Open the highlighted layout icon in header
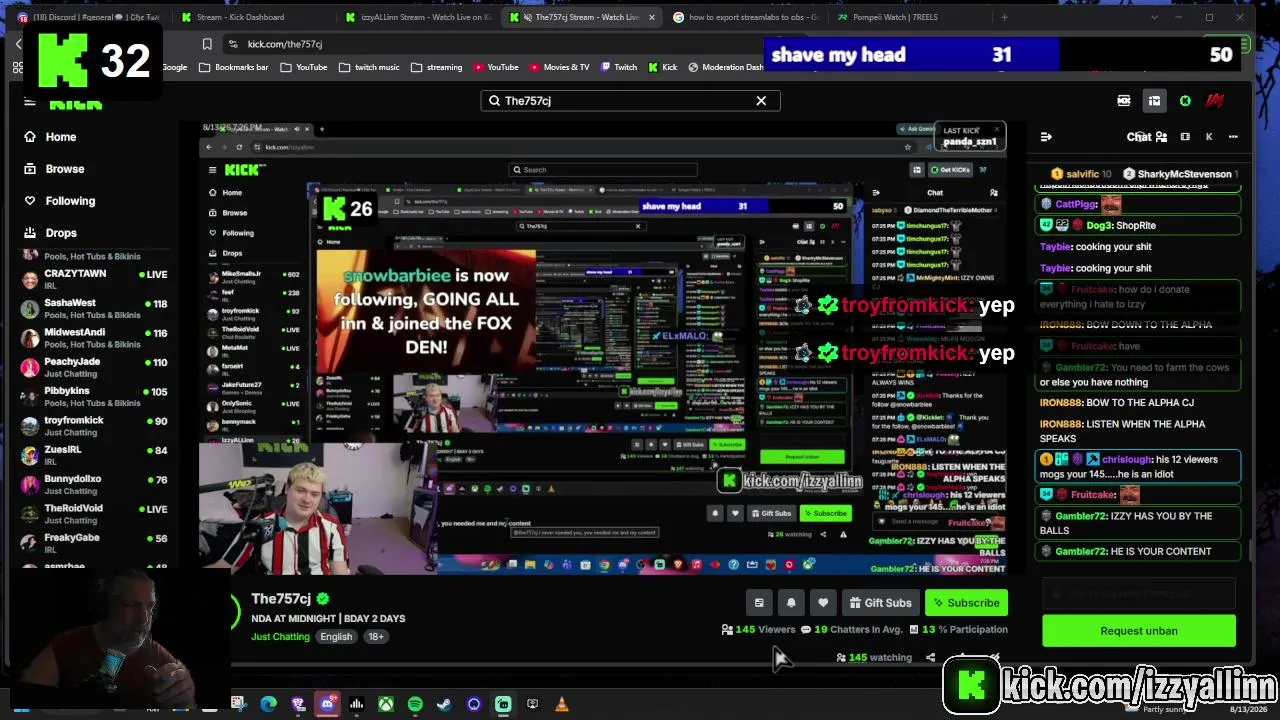1280x720 pixels. point(1154,101)
